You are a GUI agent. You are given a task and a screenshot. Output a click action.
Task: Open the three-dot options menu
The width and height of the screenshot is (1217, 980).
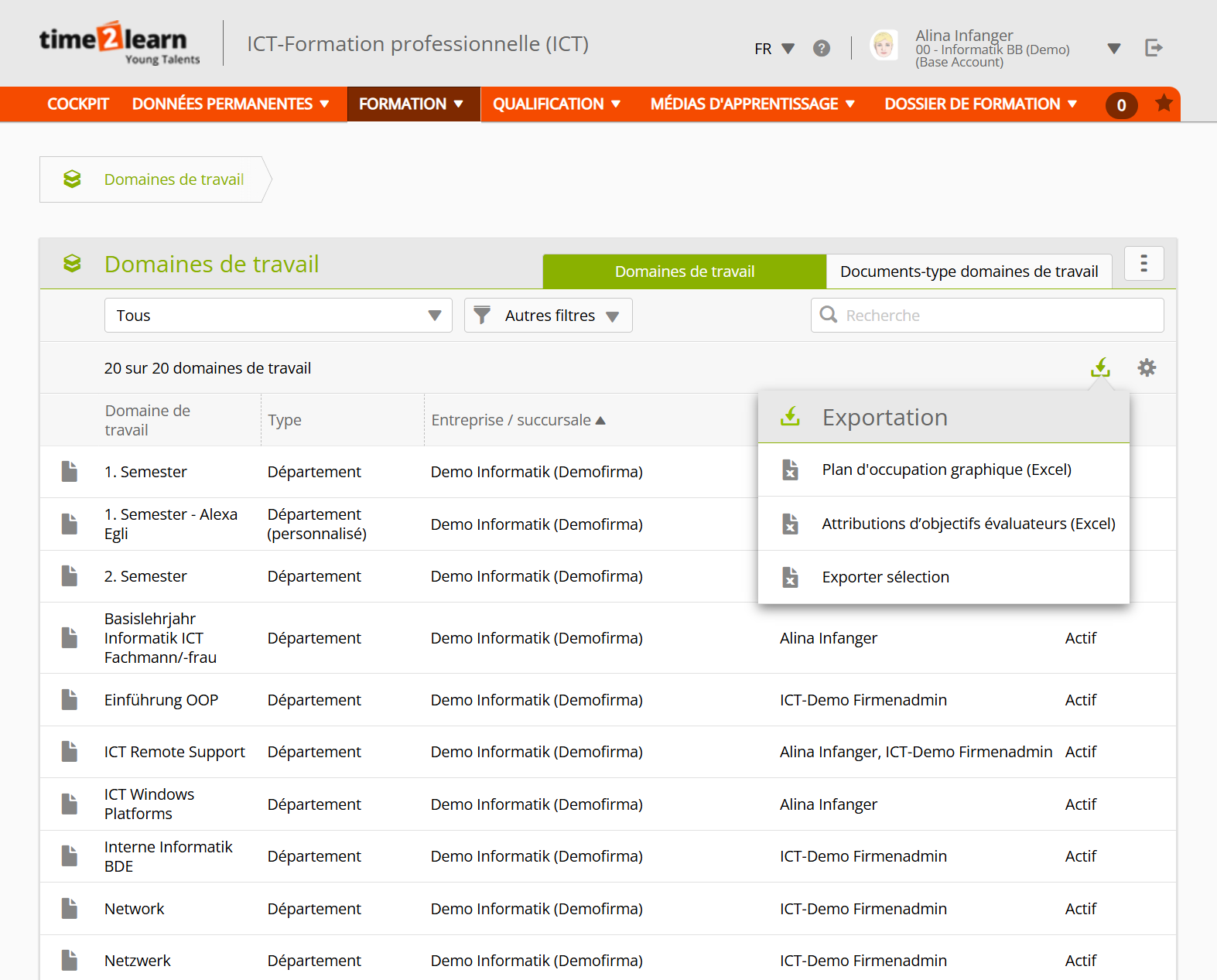1144,264
